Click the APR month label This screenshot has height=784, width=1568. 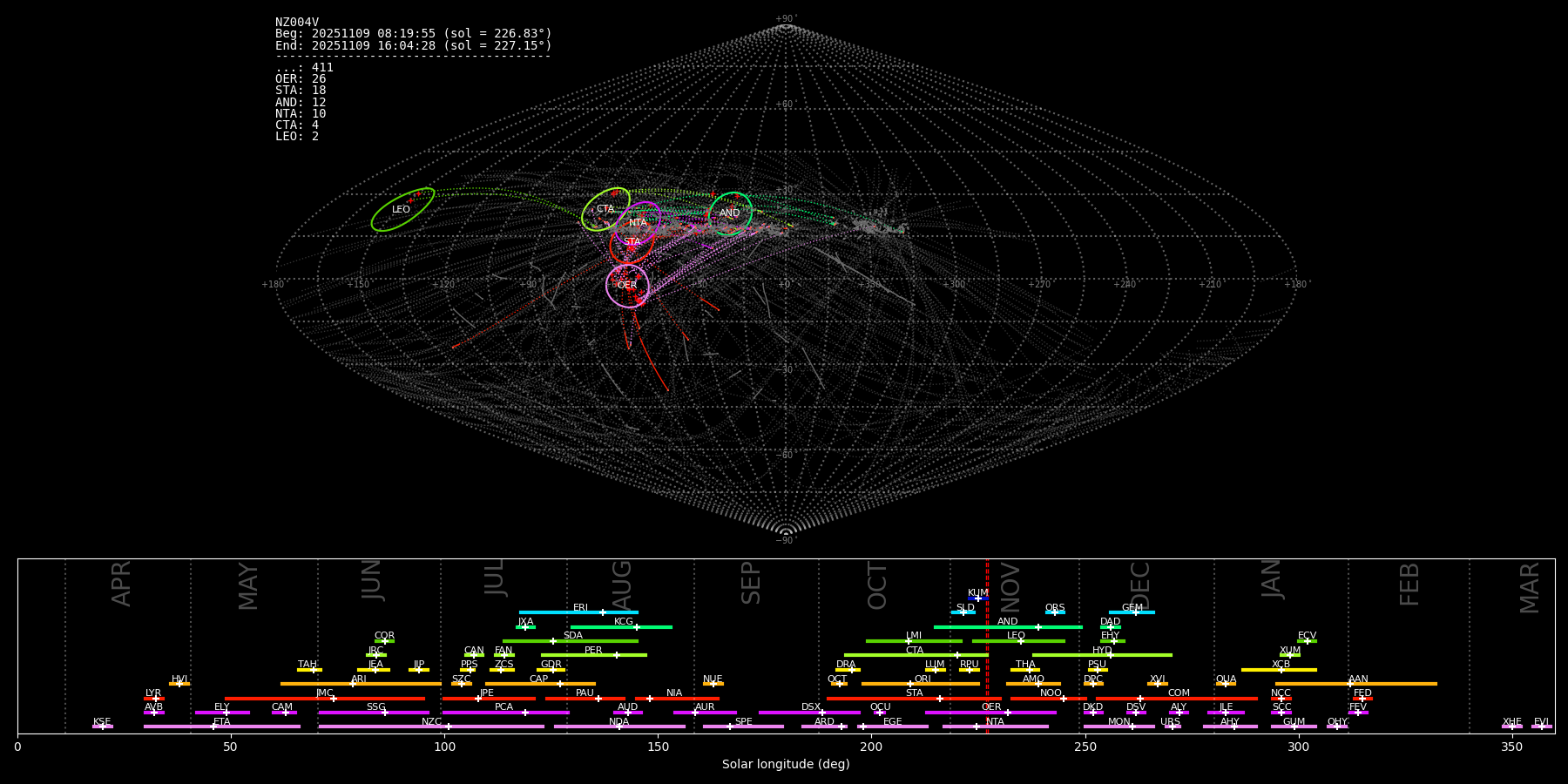click(x=122, y=584)
